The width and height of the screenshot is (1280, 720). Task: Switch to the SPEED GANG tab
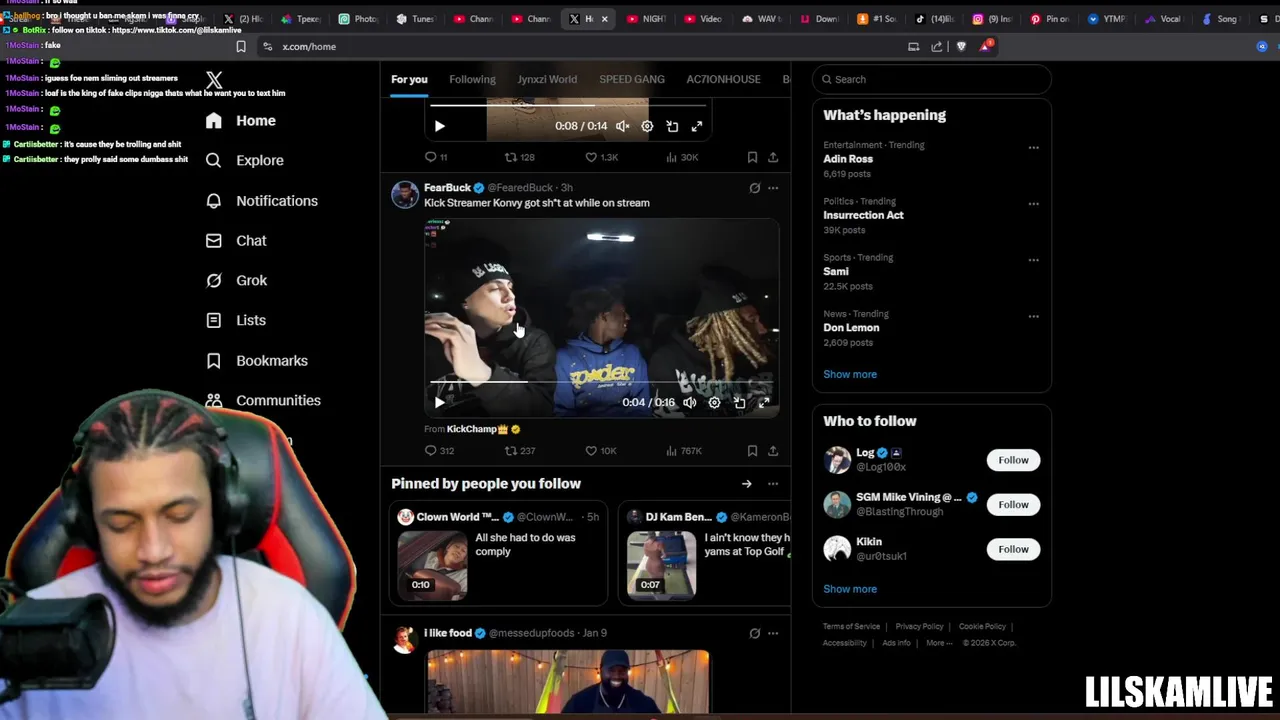click(632, 79)
